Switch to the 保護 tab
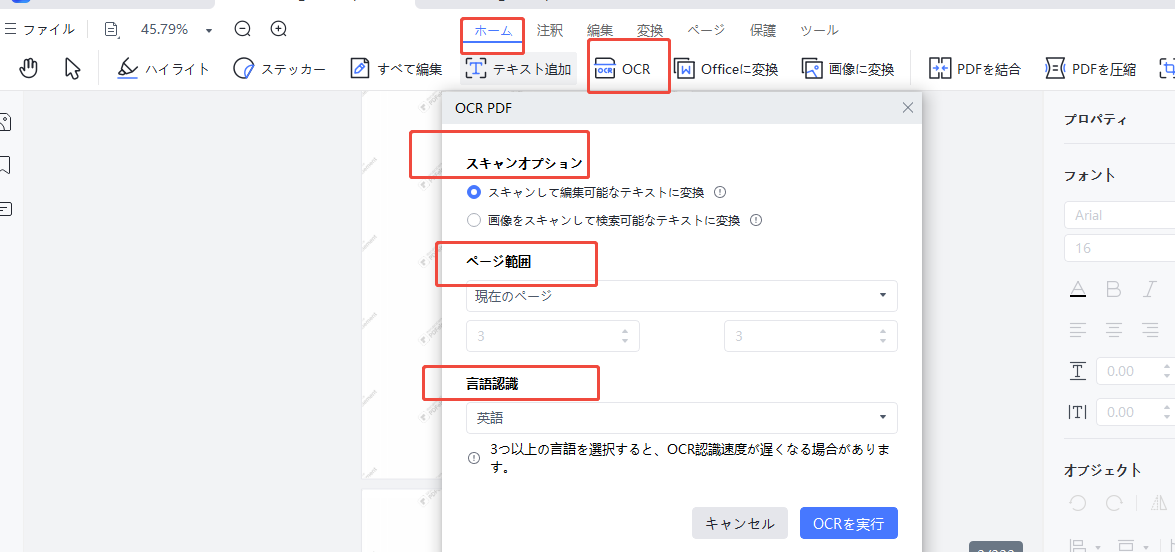1175x552 pixels. (x=763, y=31)
